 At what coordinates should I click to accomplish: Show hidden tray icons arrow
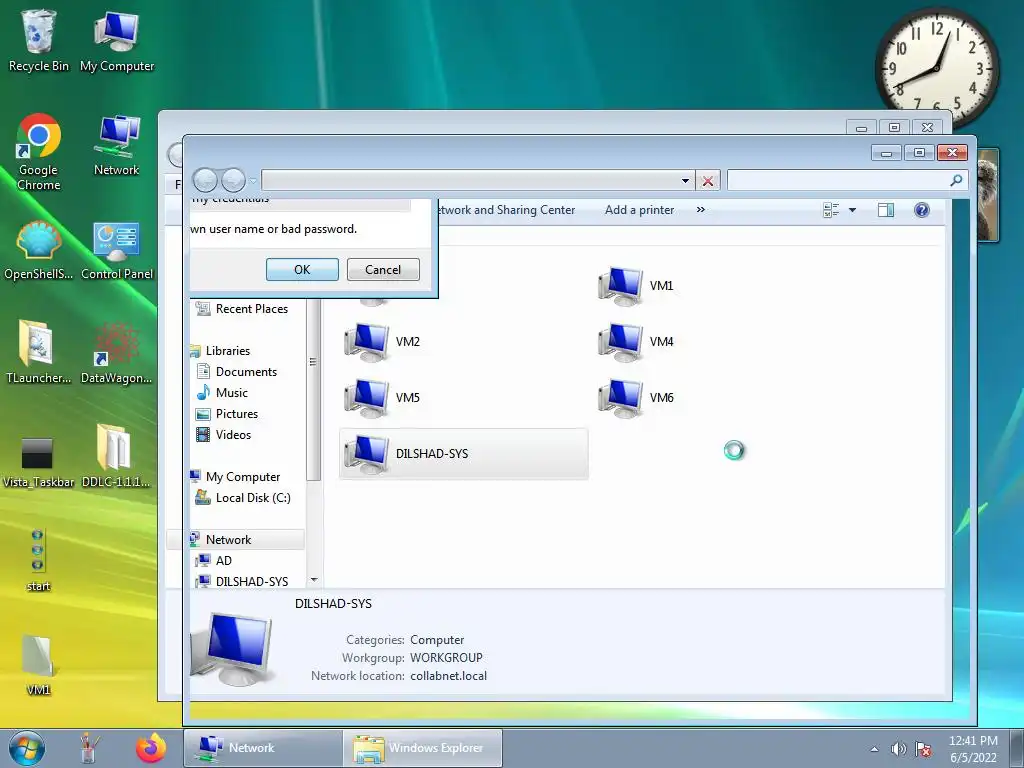874,749
